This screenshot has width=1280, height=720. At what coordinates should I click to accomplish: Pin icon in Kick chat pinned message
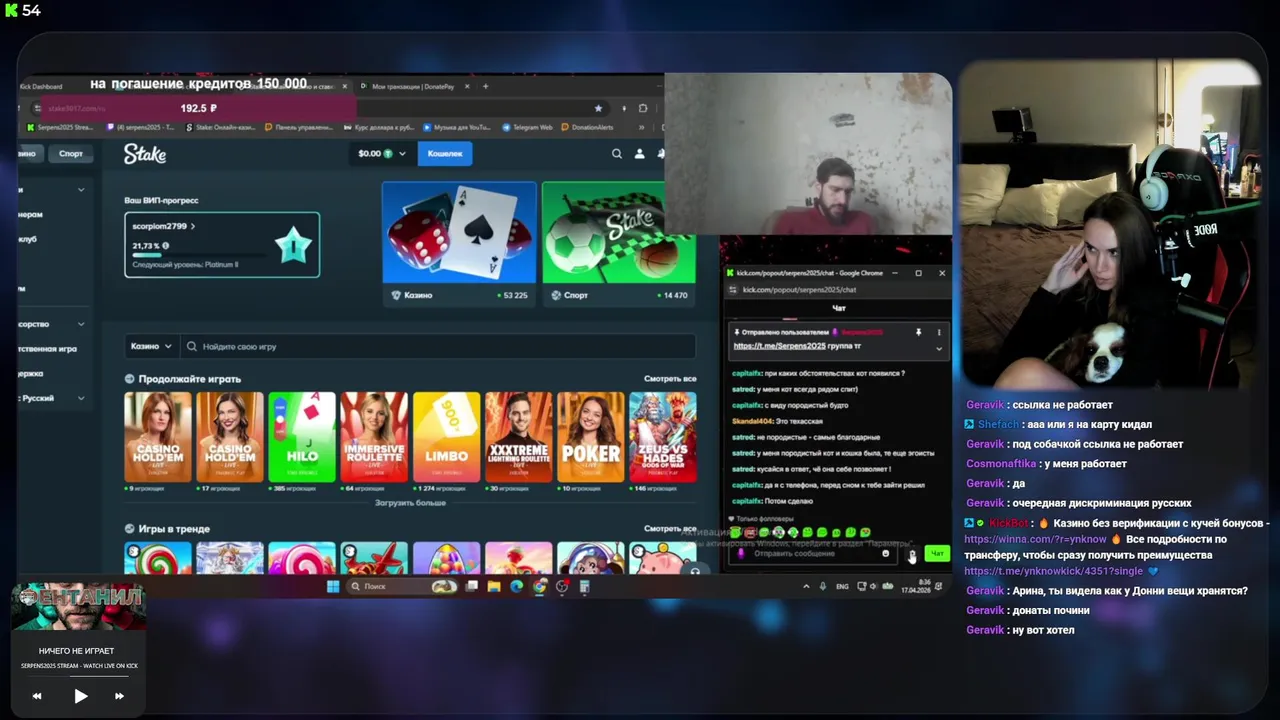click(x=918, y=332)
